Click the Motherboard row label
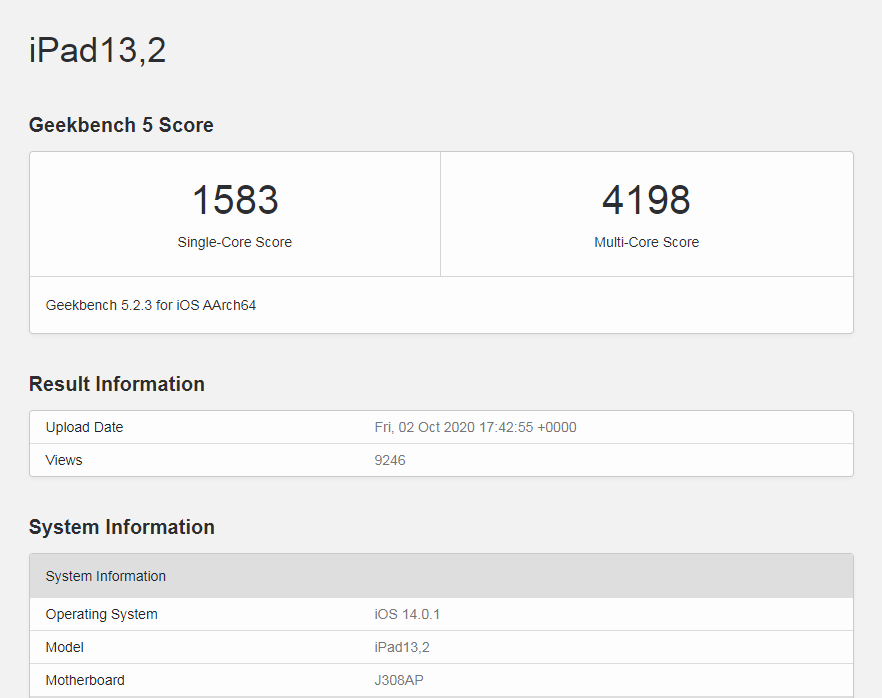882x698 pixels. click(x=85, y=680)
